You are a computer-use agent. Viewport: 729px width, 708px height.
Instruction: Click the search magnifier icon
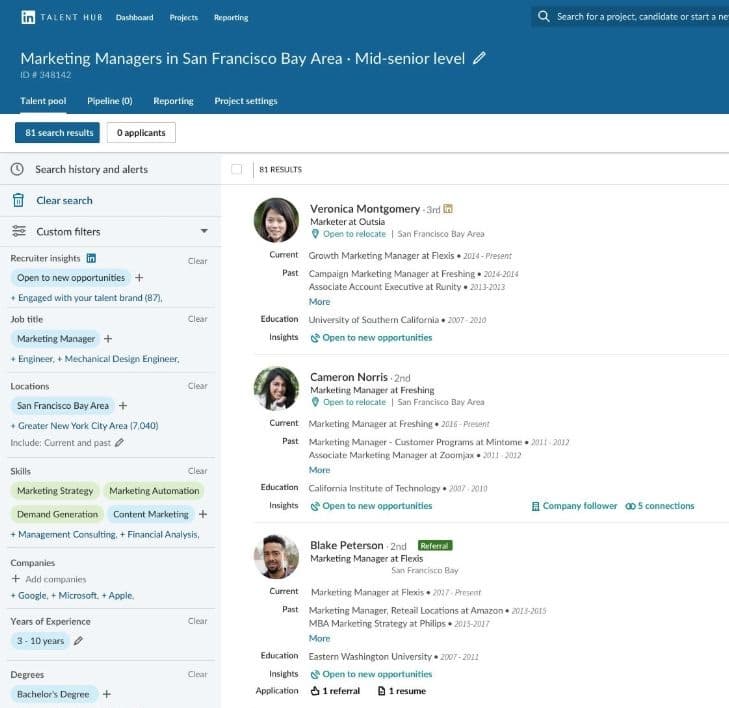pyautogui.click(x=543, y=16)
